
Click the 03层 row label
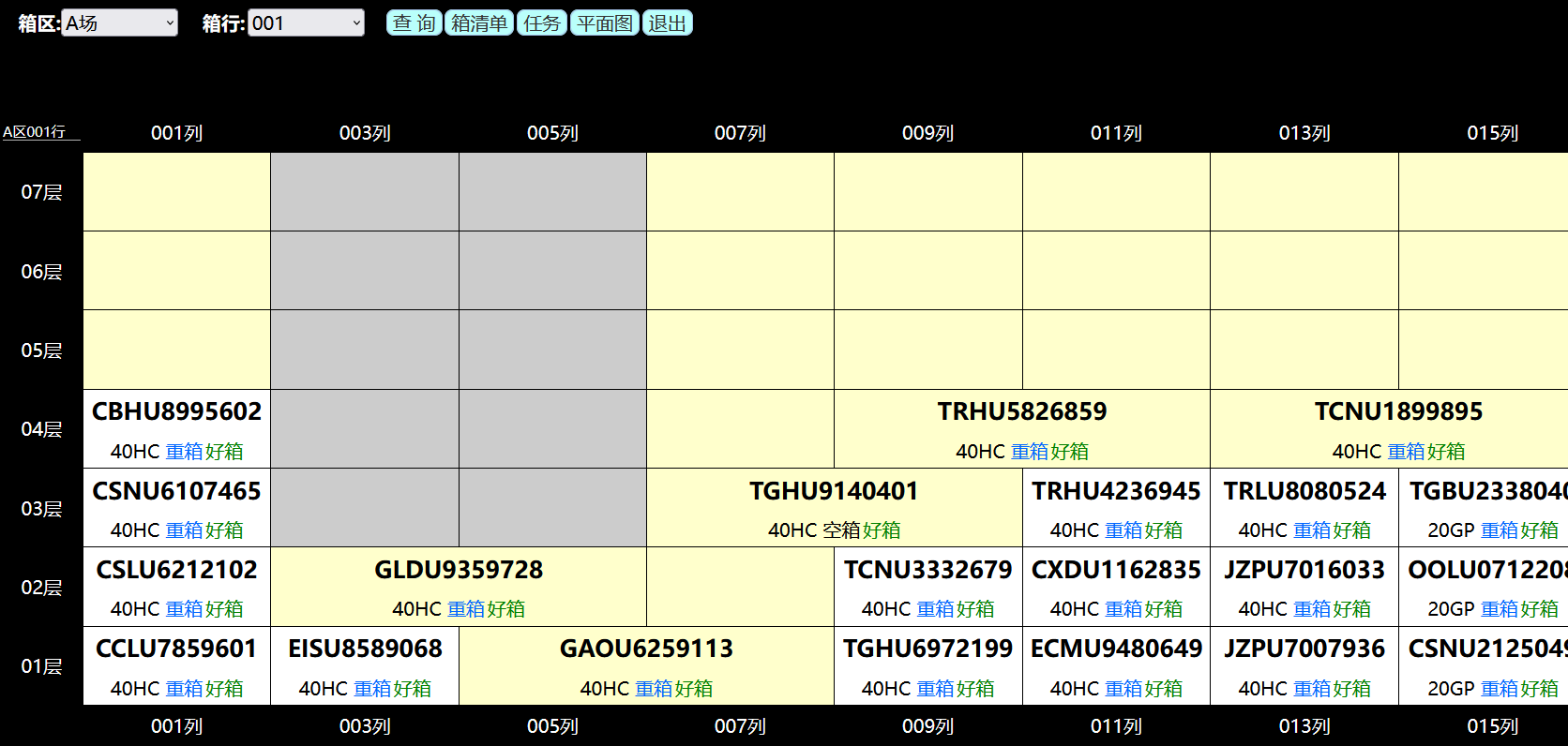pyautogui.click(x=41, y=509)
